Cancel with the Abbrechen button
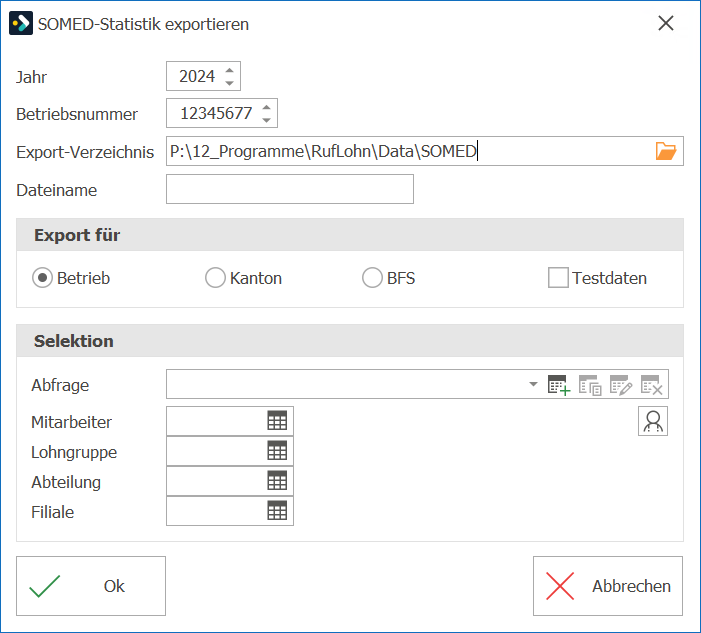 tap(608, 586)
